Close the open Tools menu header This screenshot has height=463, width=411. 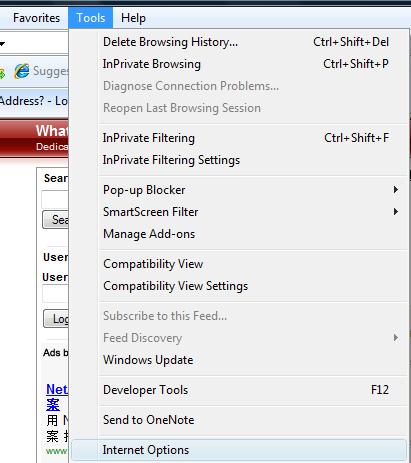(91, 18)
